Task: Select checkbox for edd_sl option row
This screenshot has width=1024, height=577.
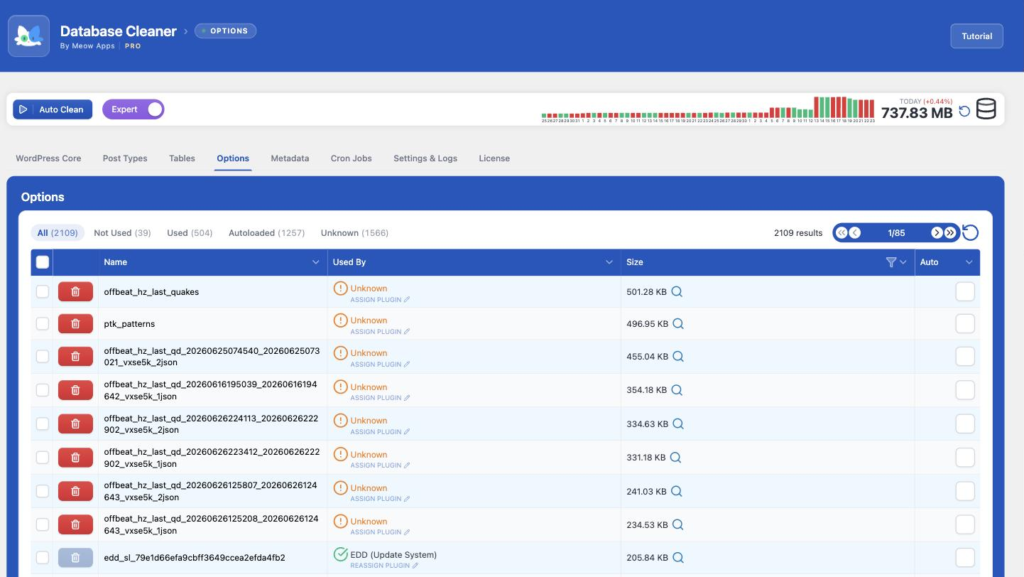Action: pos(42,558)
